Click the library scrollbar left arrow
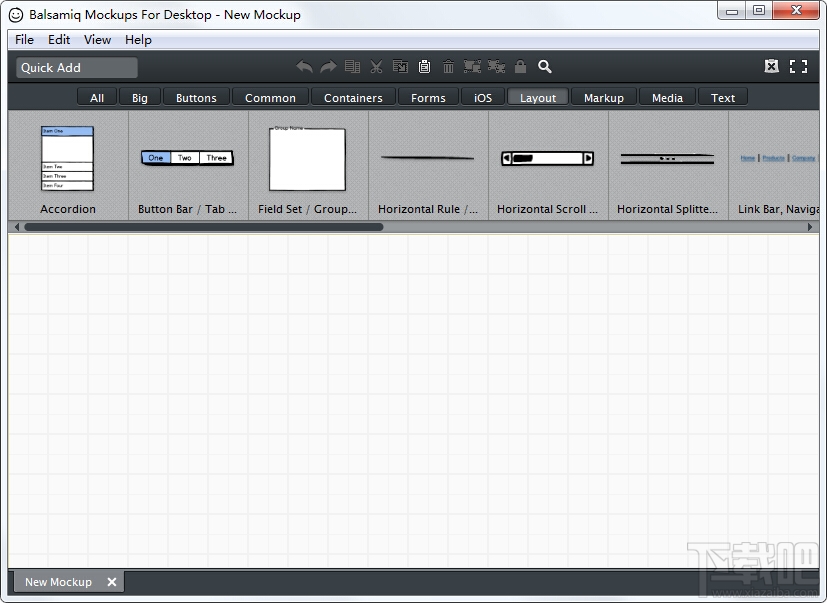Viewport: 827px width, 603px height. click(x=17, y=227)
